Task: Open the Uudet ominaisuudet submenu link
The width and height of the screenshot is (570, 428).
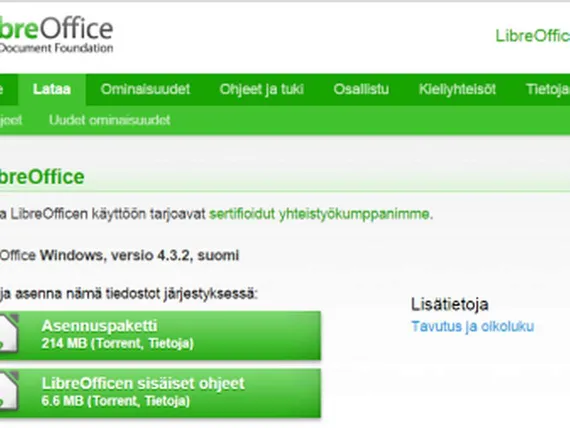Action: (x=109, y=120)
